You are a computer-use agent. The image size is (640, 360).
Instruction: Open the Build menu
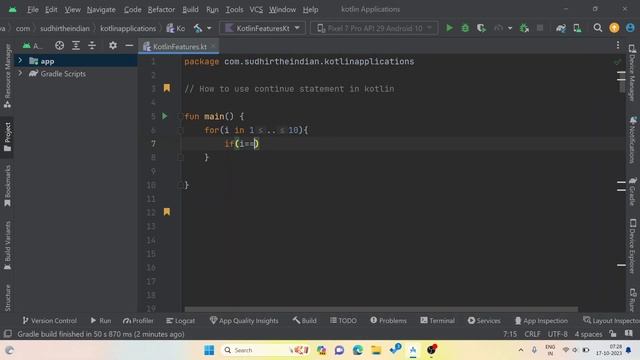click(x=190, y=9)
